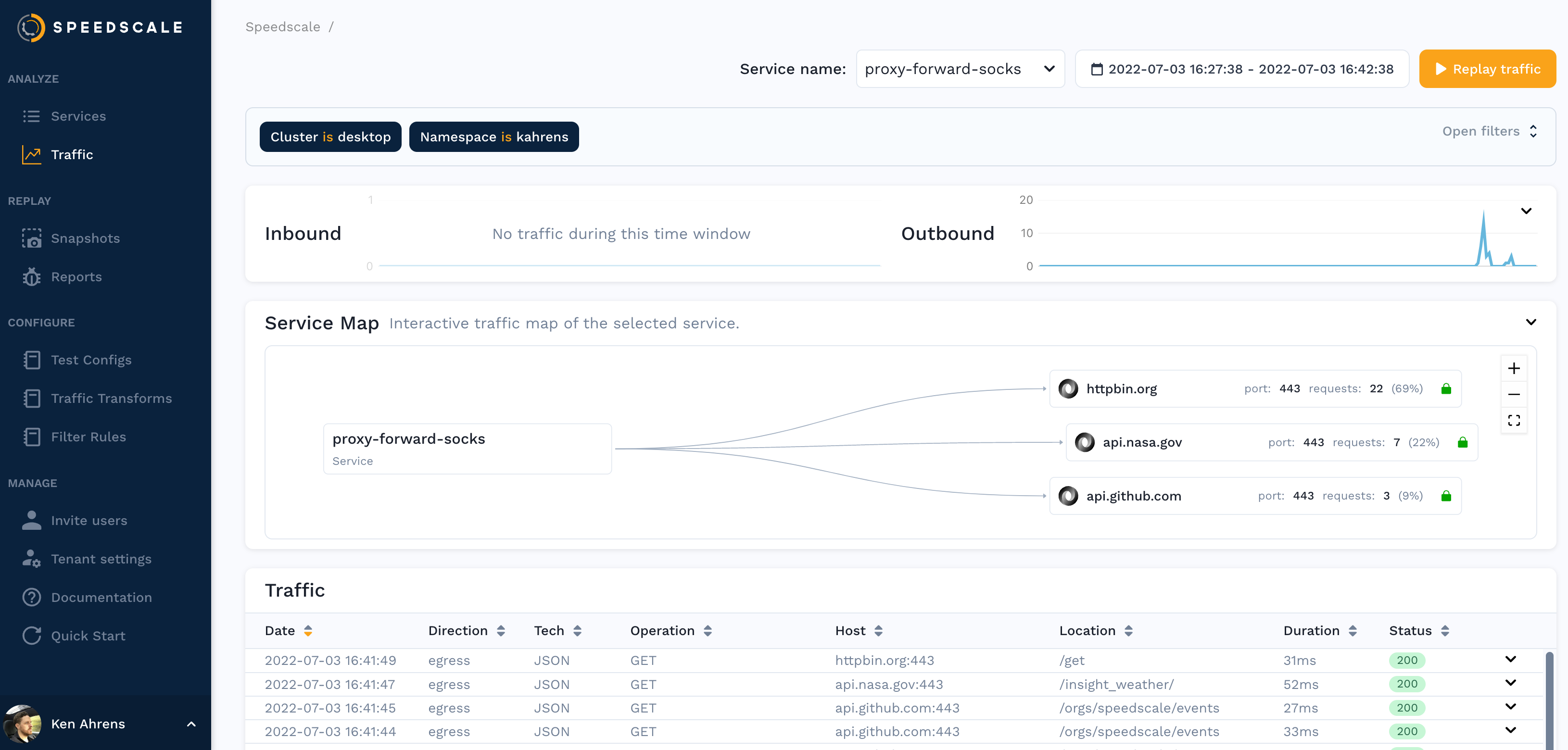Open calendar icon in date range field
This screenshot has width=1568, height=750.
[1096, 69]
